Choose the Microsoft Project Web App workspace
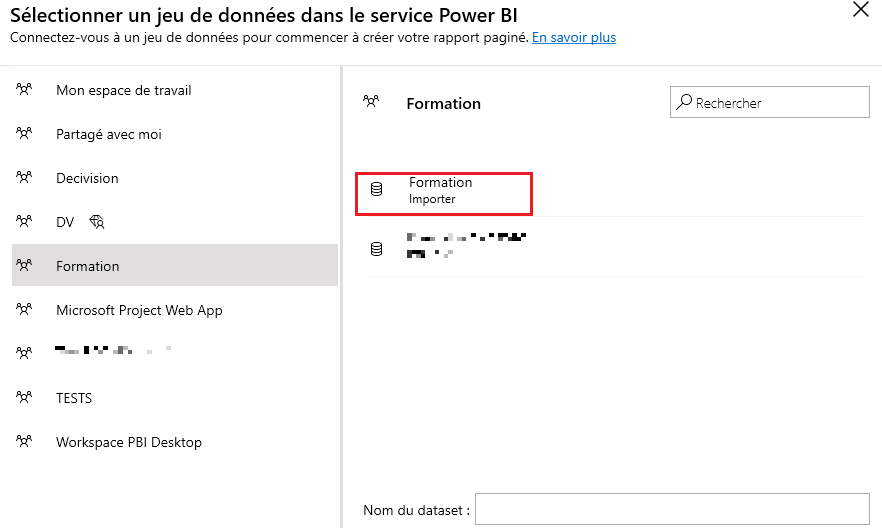This screenshot has width=882, height=528. [x=139, y=310]
